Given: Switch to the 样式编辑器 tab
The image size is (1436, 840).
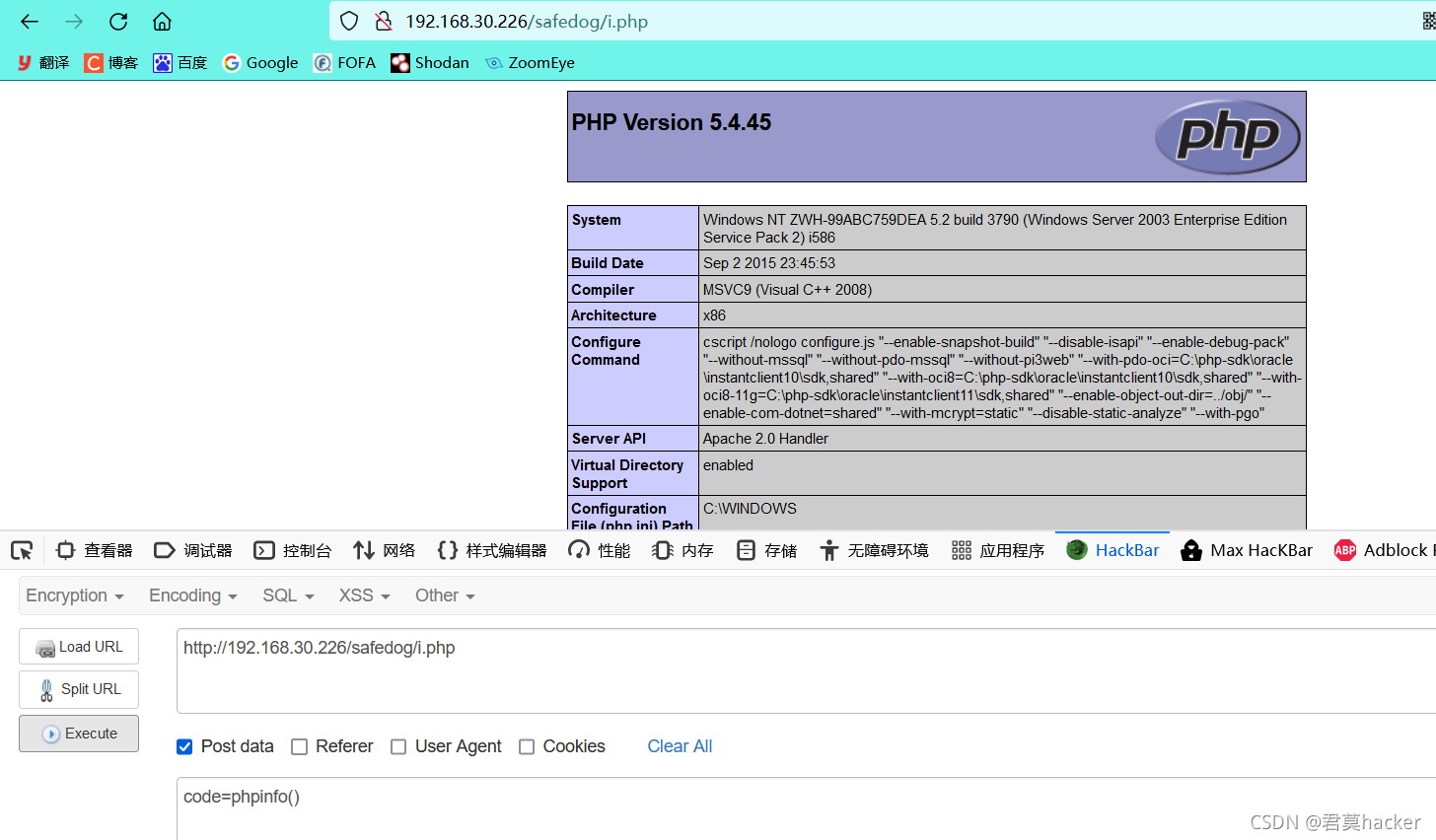Looking at the screenshot, I should 492,550.
